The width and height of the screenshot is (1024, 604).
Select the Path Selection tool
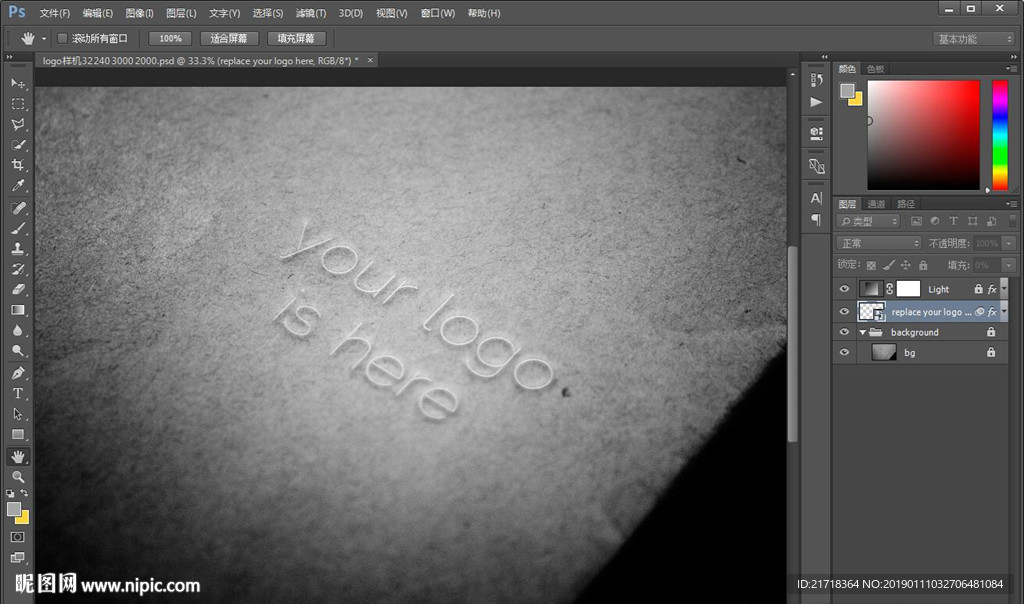(x=18, y=414)
